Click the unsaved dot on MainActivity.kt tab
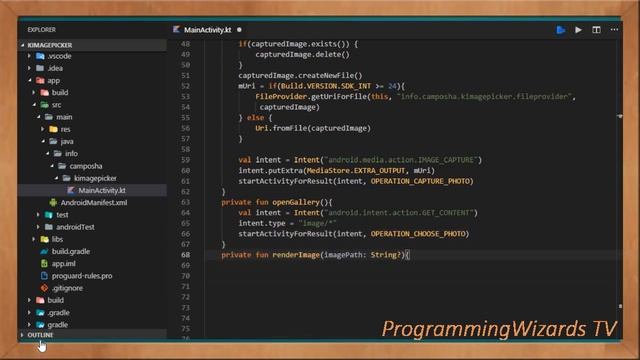This screenshot has width=640, height=360. pos(239,30)
